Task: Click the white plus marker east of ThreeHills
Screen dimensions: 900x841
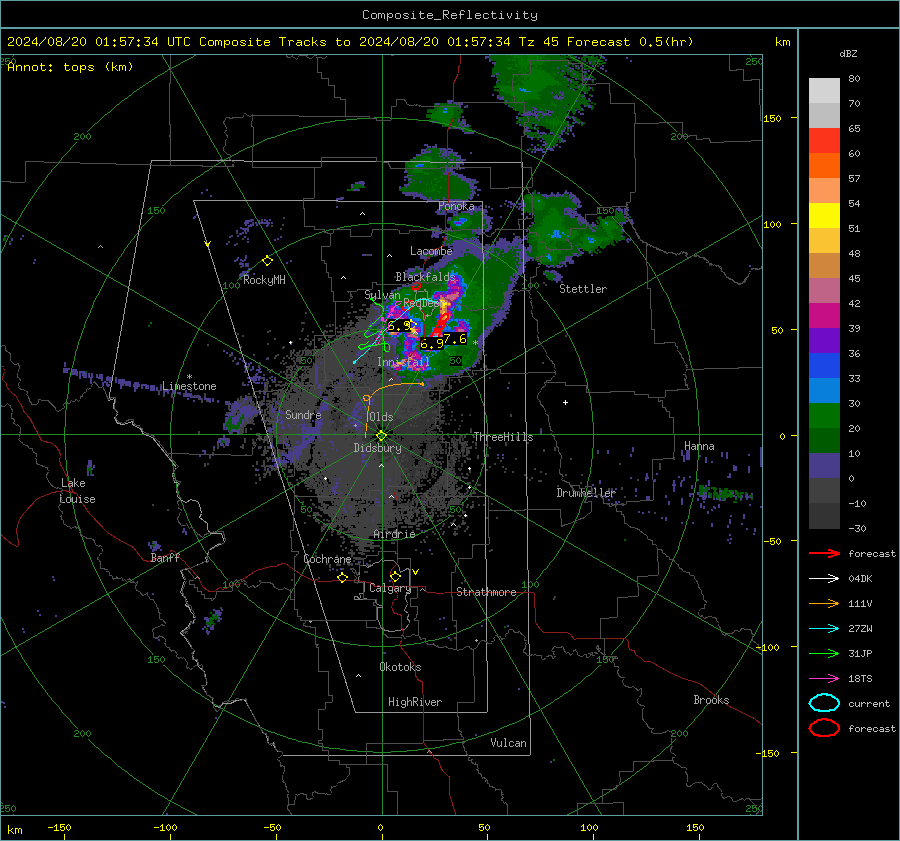Action: tap(565, 402)
